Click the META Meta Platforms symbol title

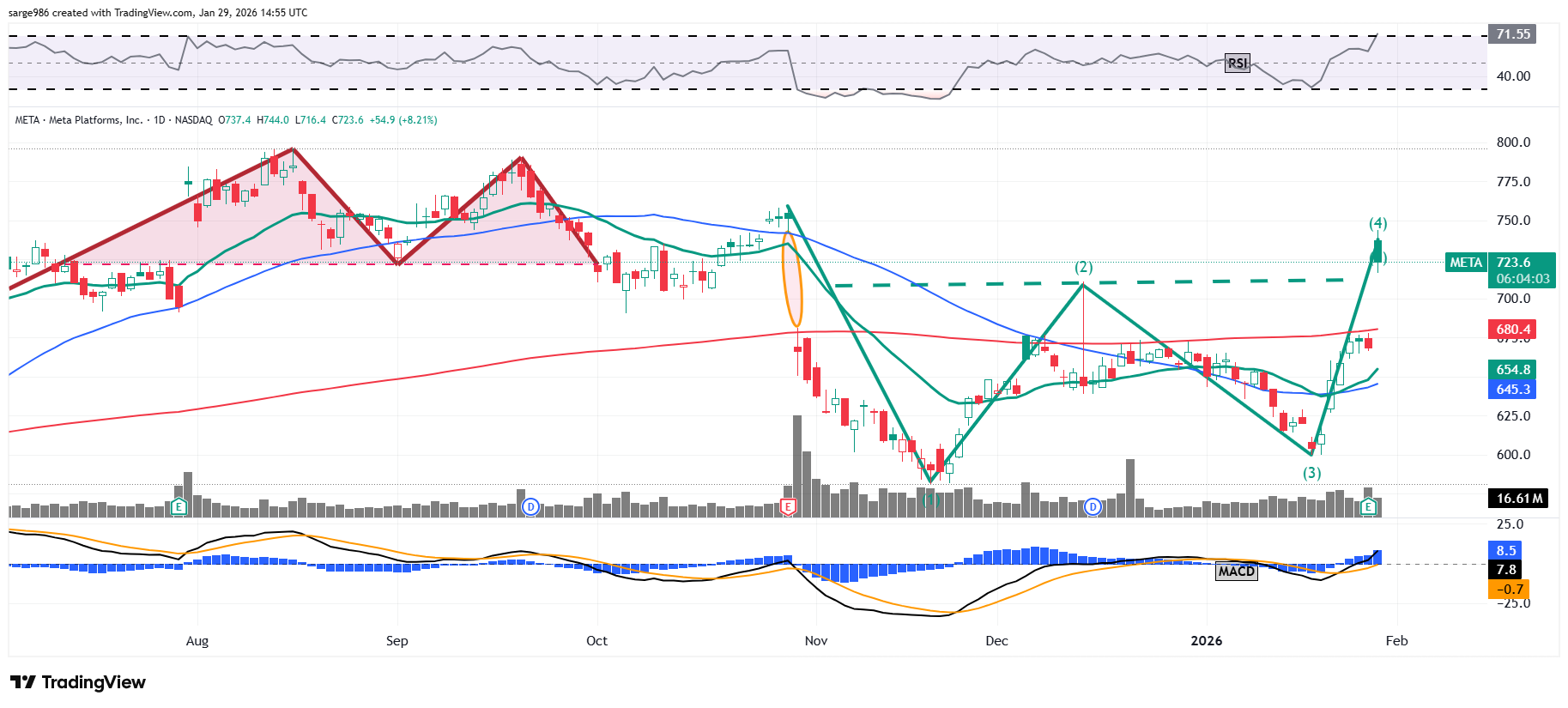pyautogui.click(x=79, y=120)
